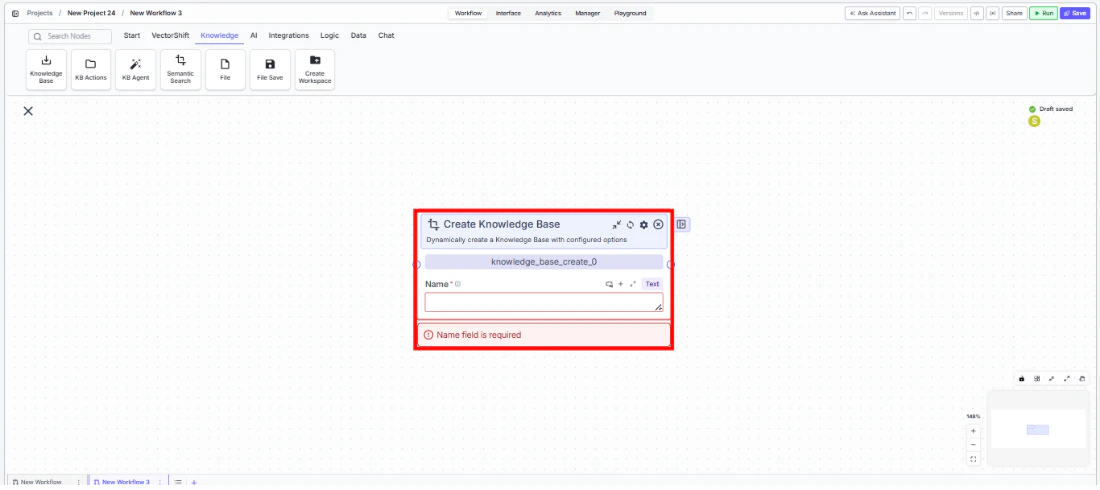Click the expand arrows icon above minimap

[x=1067, y=378]
